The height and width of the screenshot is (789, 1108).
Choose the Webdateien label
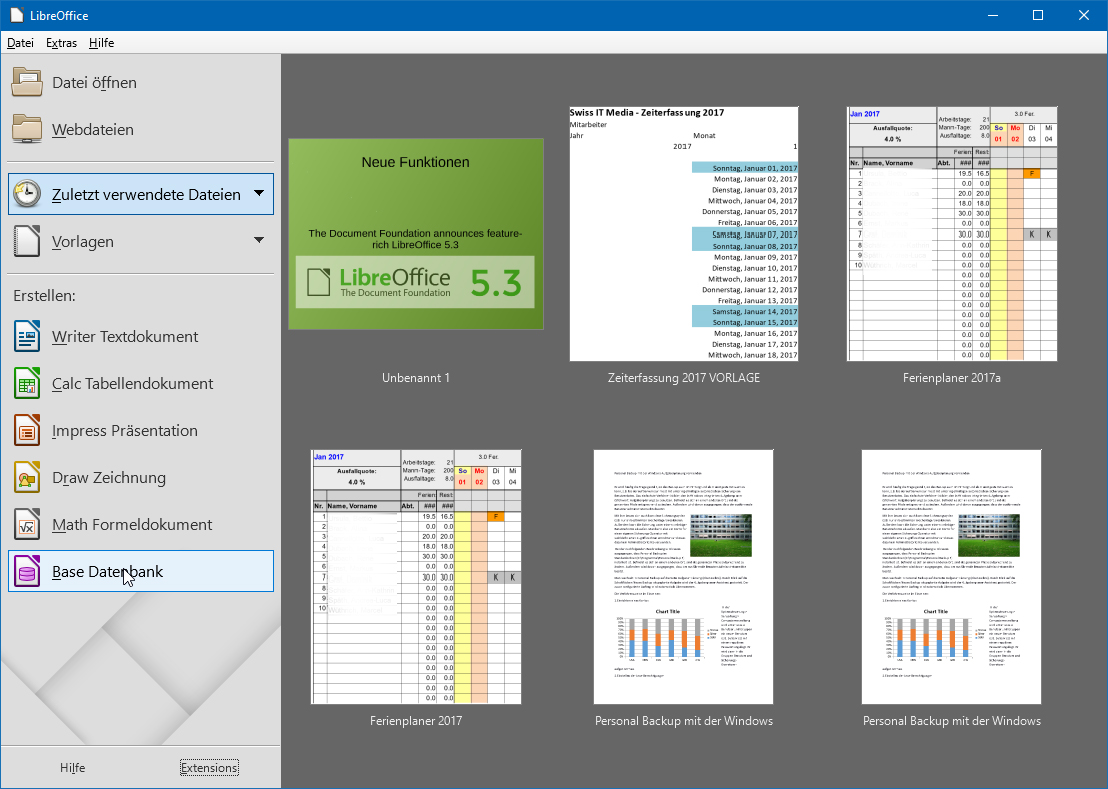point(93,130)
